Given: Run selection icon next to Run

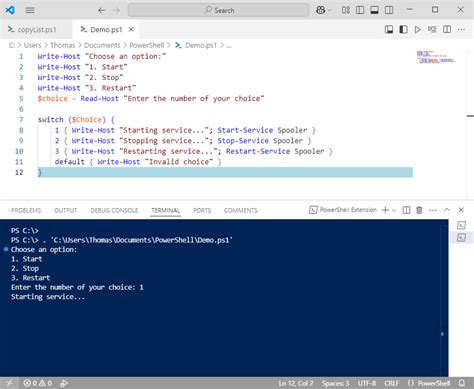Looking at the screenshot, I should (432, 30).
